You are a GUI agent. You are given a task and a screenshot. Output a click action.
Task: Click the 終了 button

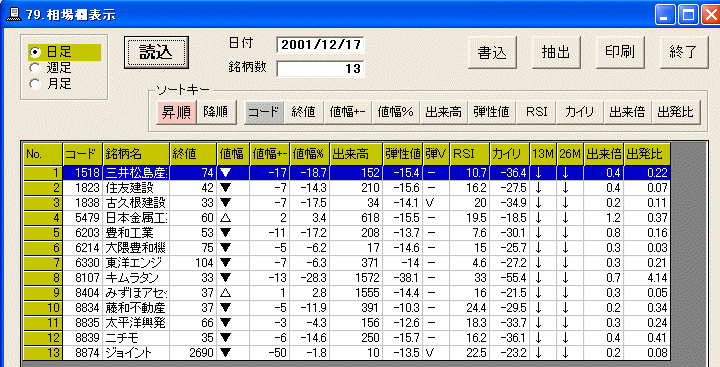point(684,52)
